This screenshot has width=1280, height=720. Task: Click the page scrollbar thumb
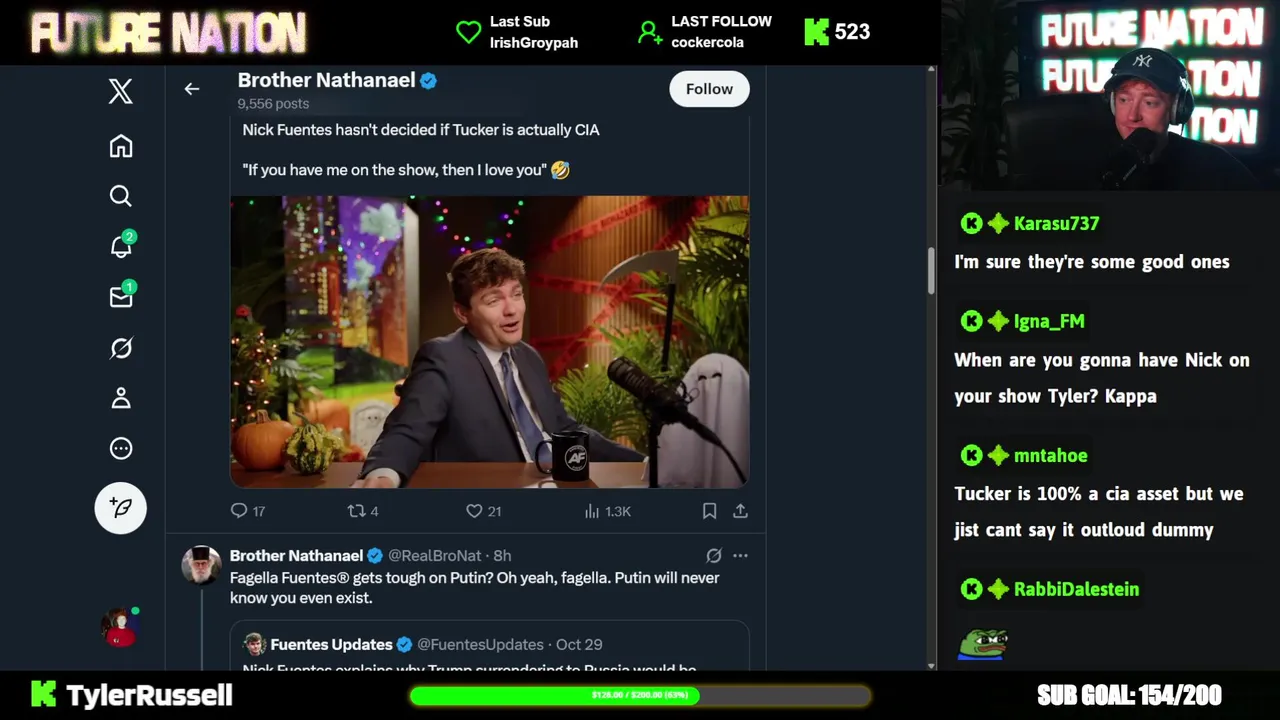tap(931, 270)
